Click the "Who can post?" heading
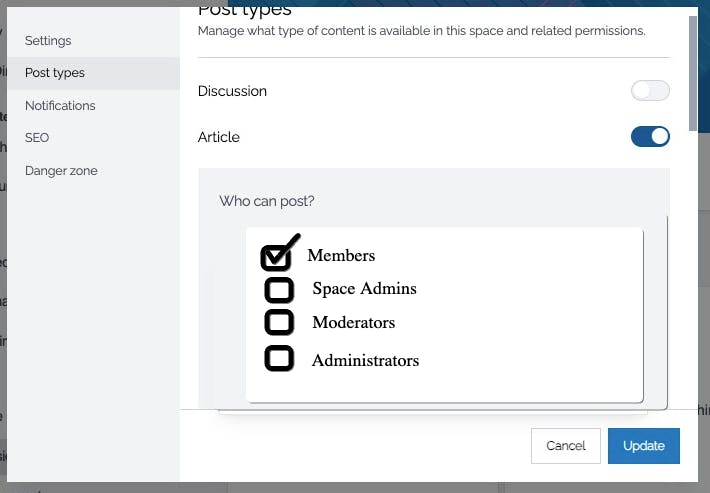Viewport: 710px width, 493px height. pyautogui.click(x=266, y=201)
